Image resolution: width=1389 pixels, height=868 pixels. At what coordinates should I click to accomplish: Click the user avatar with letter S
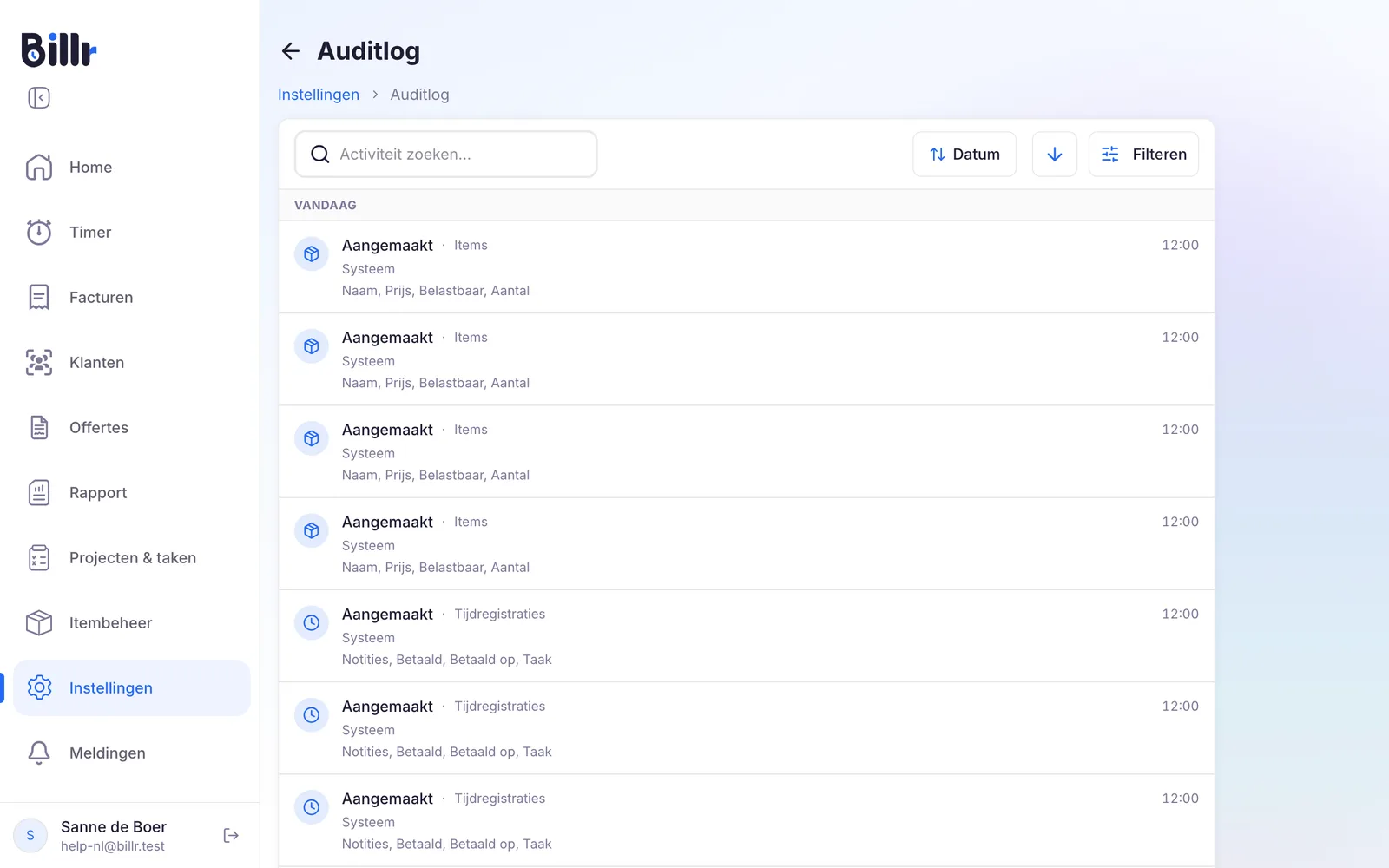[30, 836]
